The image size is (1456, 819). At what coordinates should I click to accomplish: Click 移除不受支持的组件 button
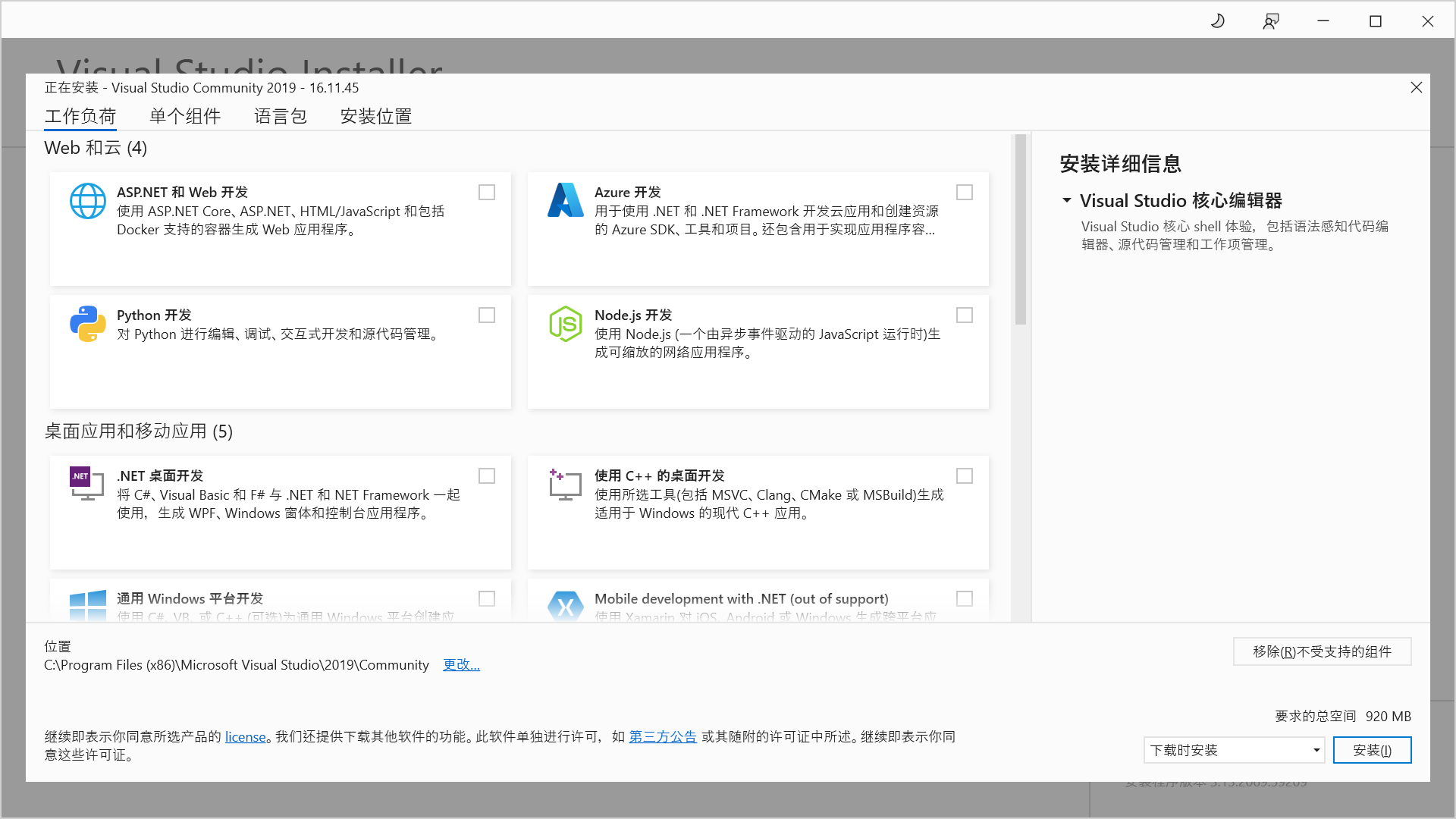click(1322, 651)
